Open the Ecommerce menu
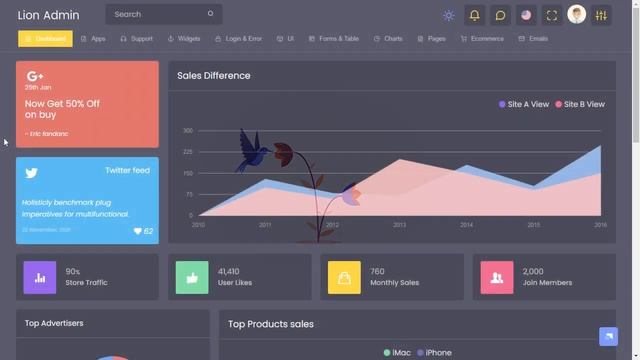The height and width of the screenshot is (360, 640). pos(482,39)
